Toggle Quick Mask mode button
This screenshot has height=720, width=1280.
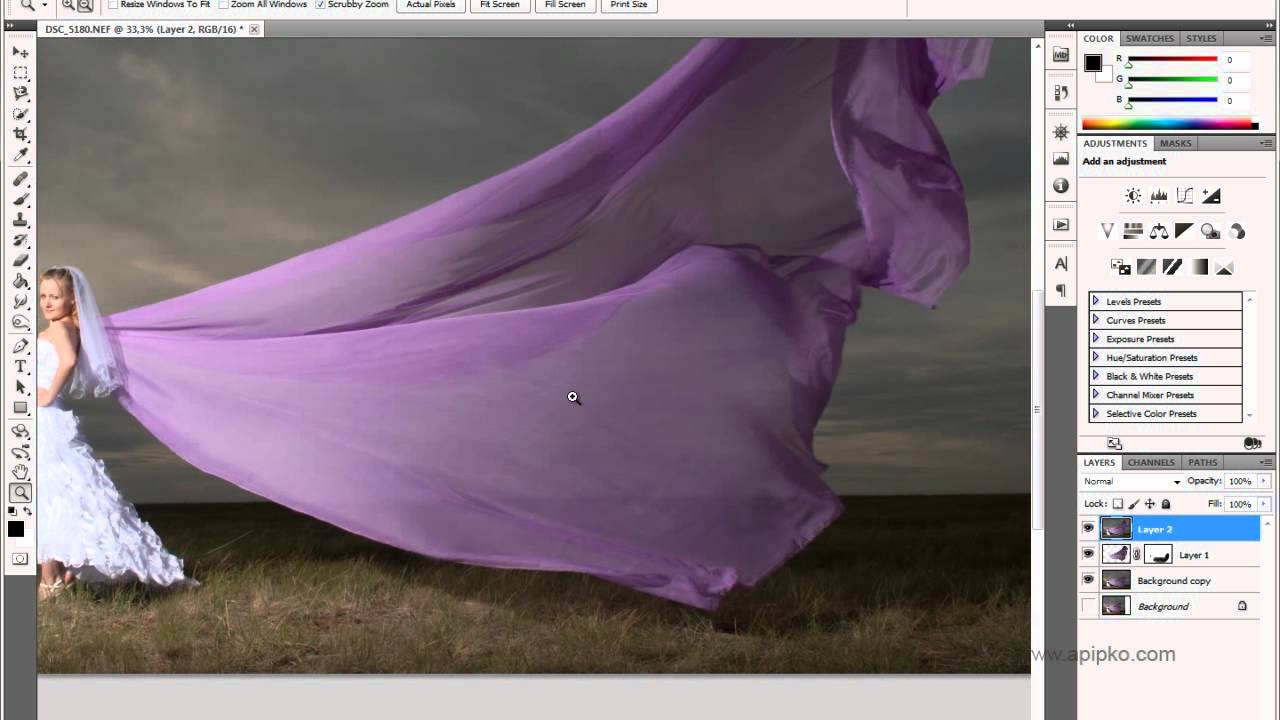[x=20, y=558]
